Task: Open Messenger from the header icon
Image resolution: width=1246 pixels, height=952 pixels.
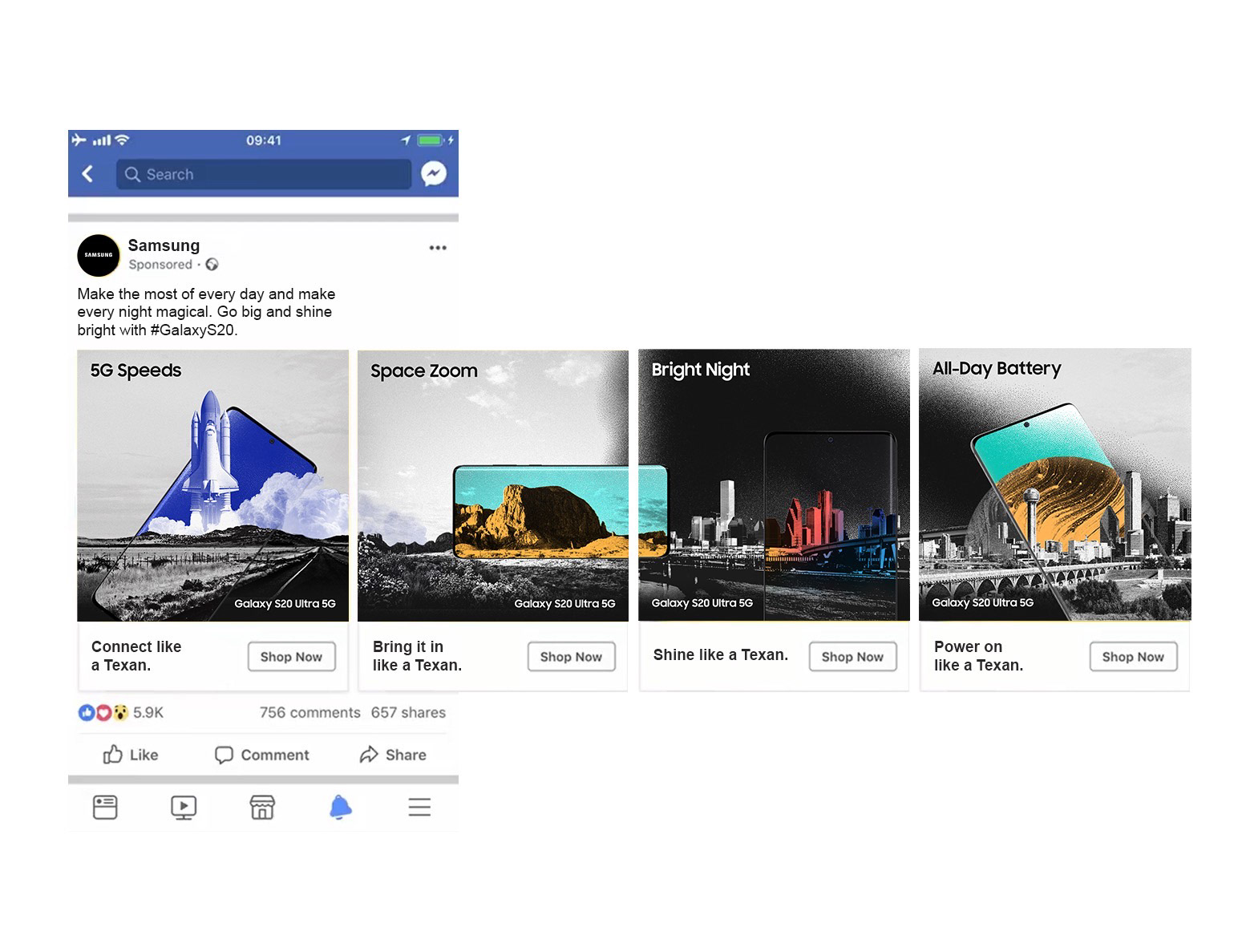Action: click(434, 174)
